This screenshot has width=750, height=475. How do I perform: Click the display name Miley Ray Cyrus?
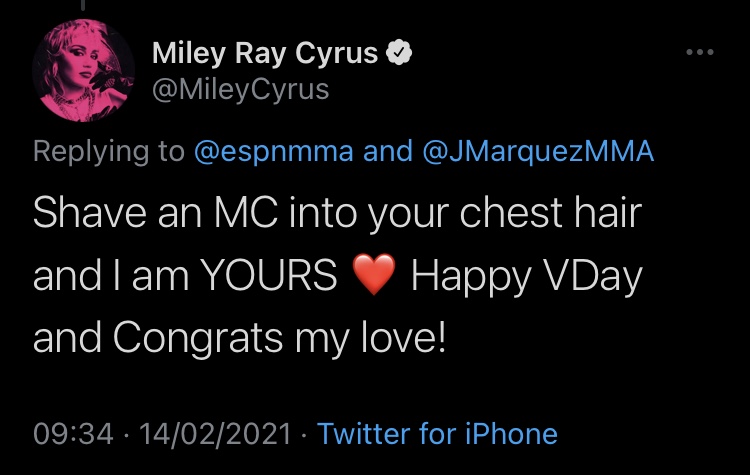pos(265,53)
